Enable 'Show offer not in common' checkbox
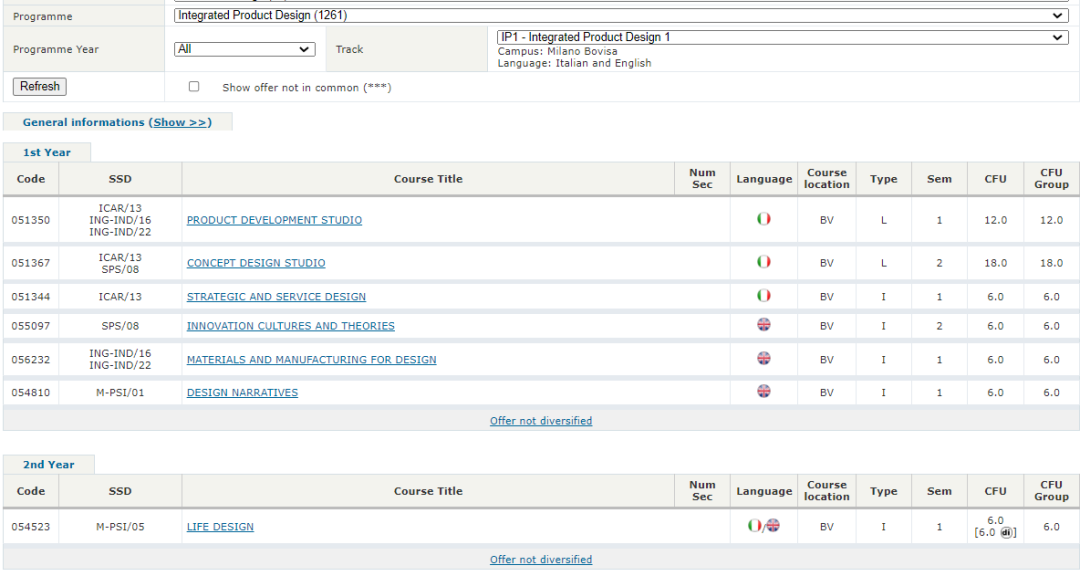 [194, 87]
